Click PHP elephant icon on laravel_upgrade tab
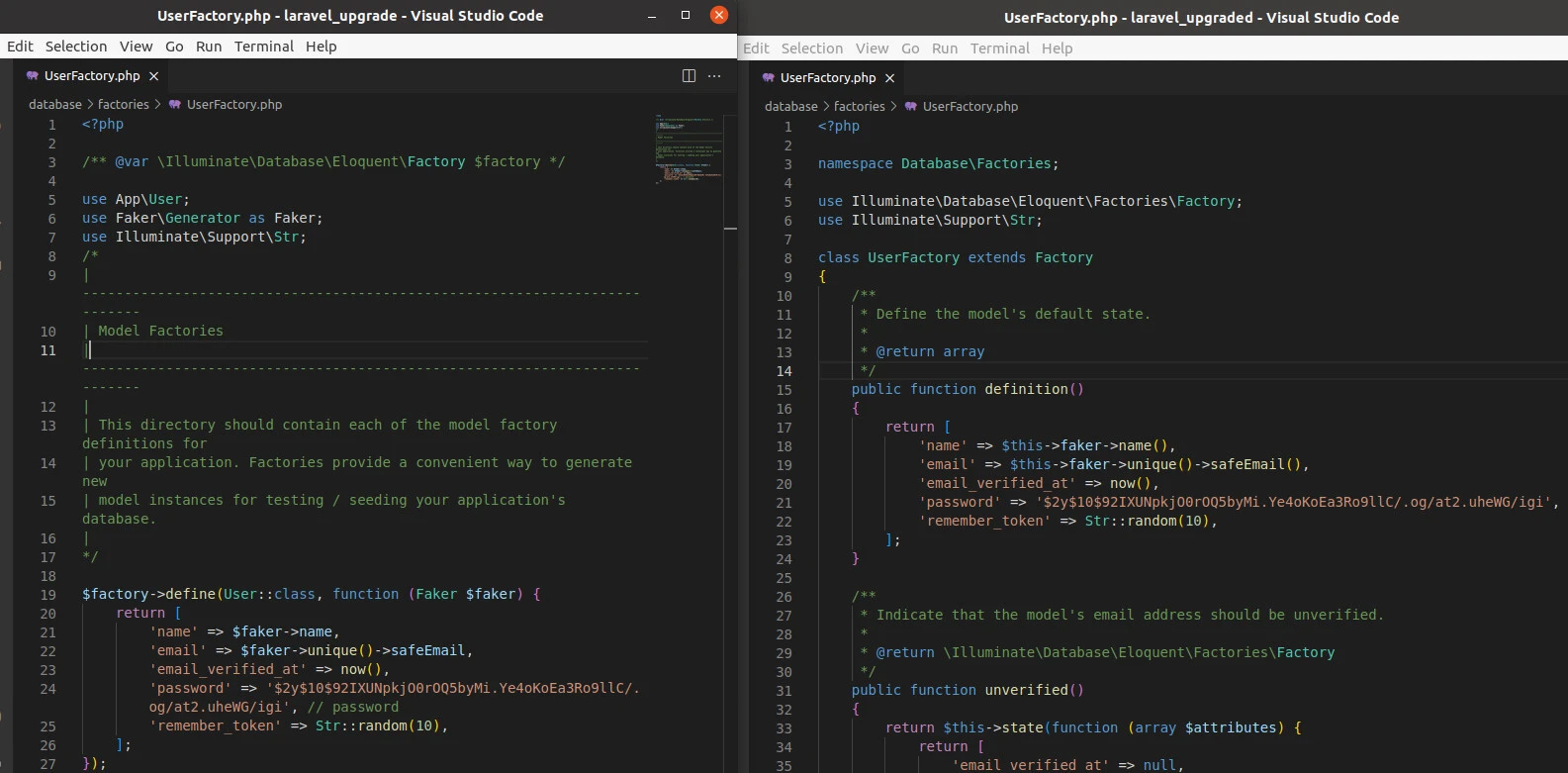This screenshot has height=773, width=1568. point(33,76)
